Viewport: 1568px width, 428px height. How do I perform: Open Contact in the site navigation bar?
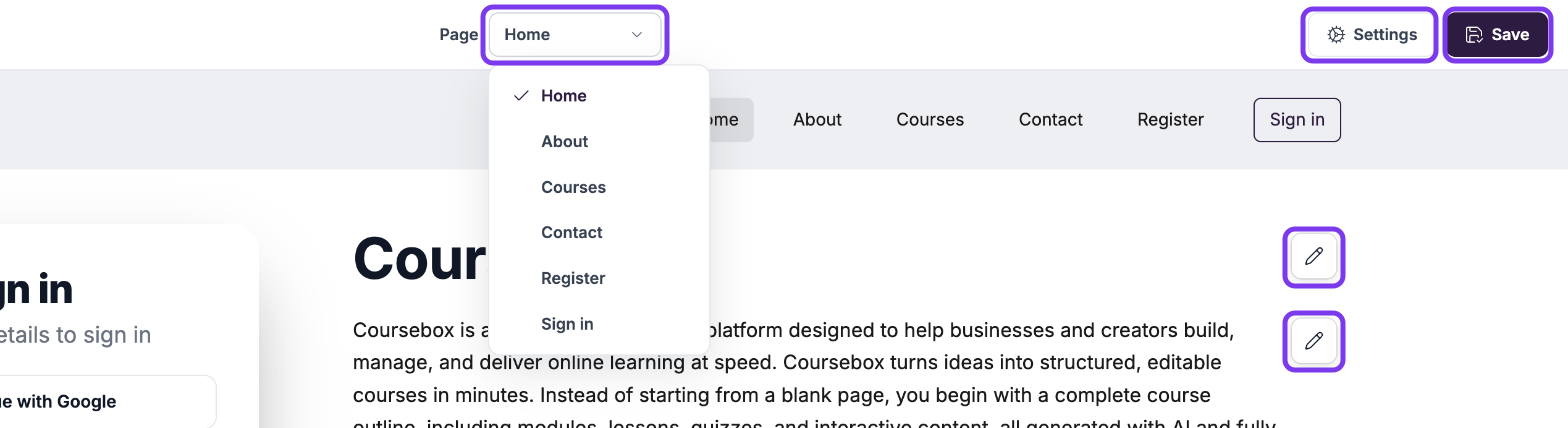point(1051,120)
